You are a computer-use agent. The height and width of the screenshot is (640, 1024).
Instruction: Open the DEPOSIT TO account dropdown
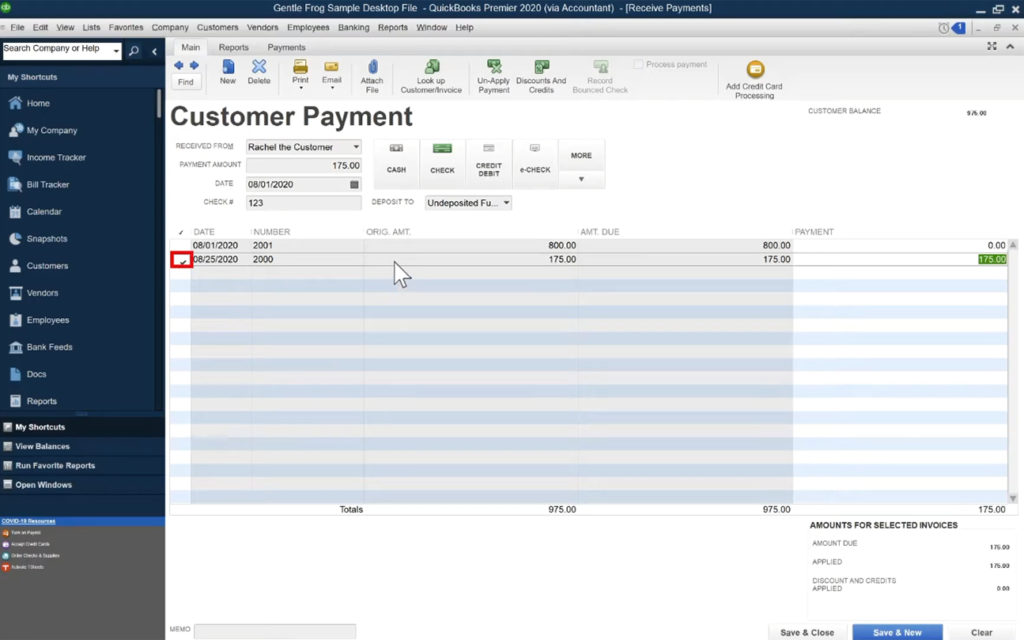[505, 202]
